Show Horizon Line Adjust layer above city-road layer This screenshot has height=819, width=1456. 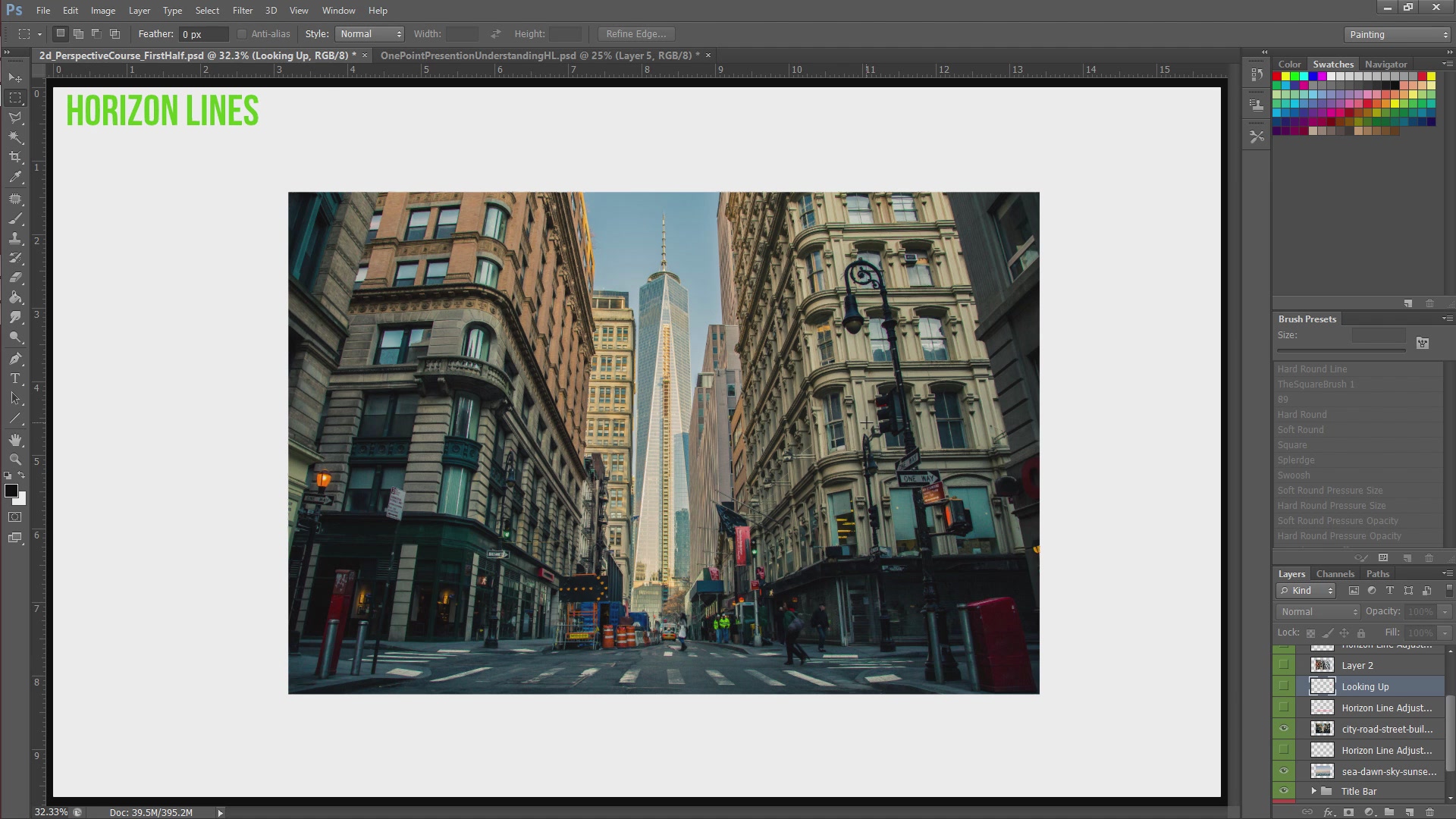[1284, 708]
